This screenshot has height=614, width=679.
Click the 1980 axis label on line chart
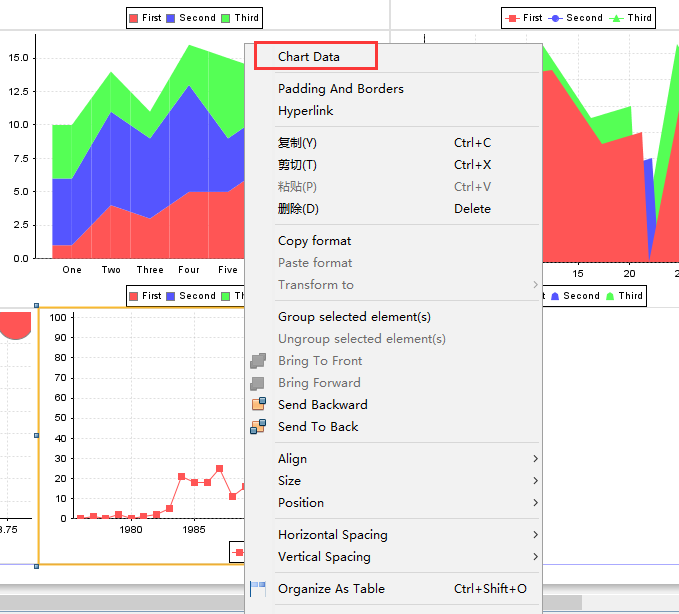[131, 530]
